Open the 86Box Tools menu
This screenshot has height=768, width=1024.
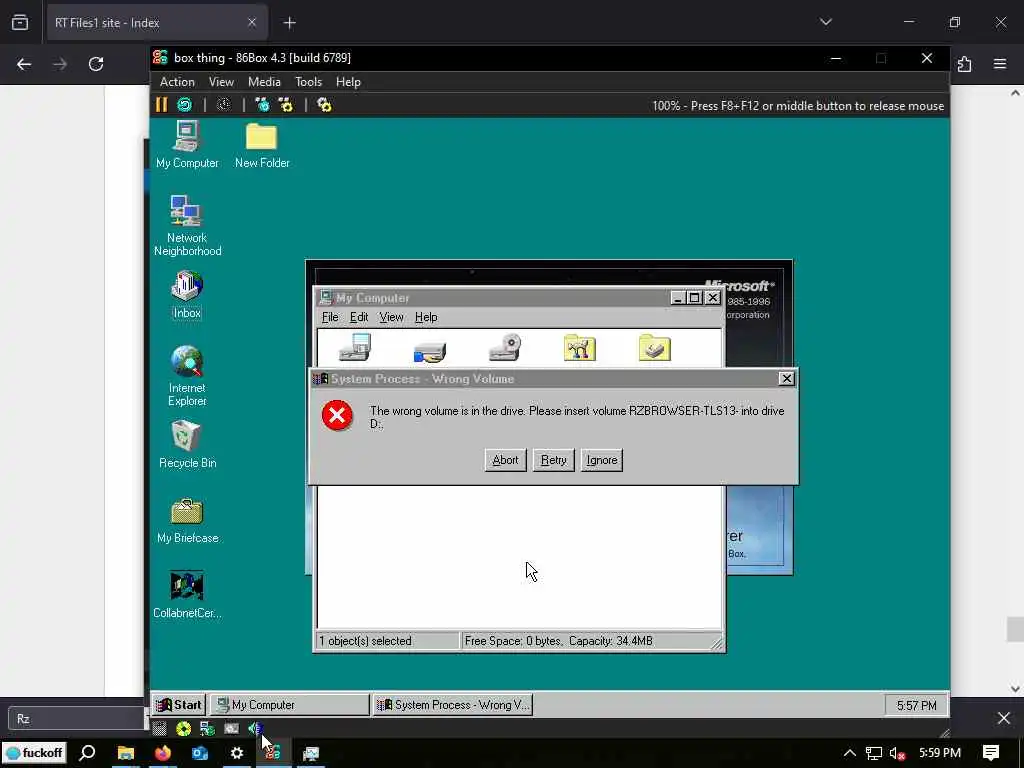coord(308,82)
